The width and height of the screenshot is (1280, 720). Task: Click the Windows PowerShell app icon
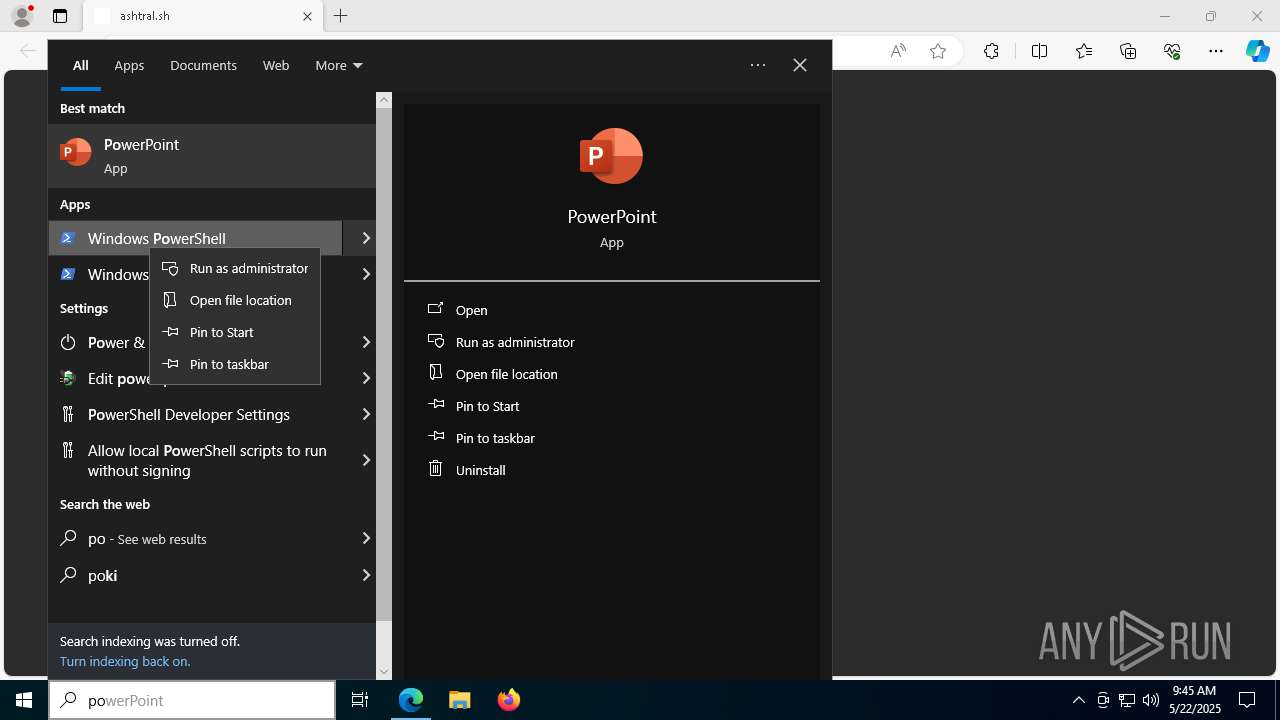tap(68, 238)
